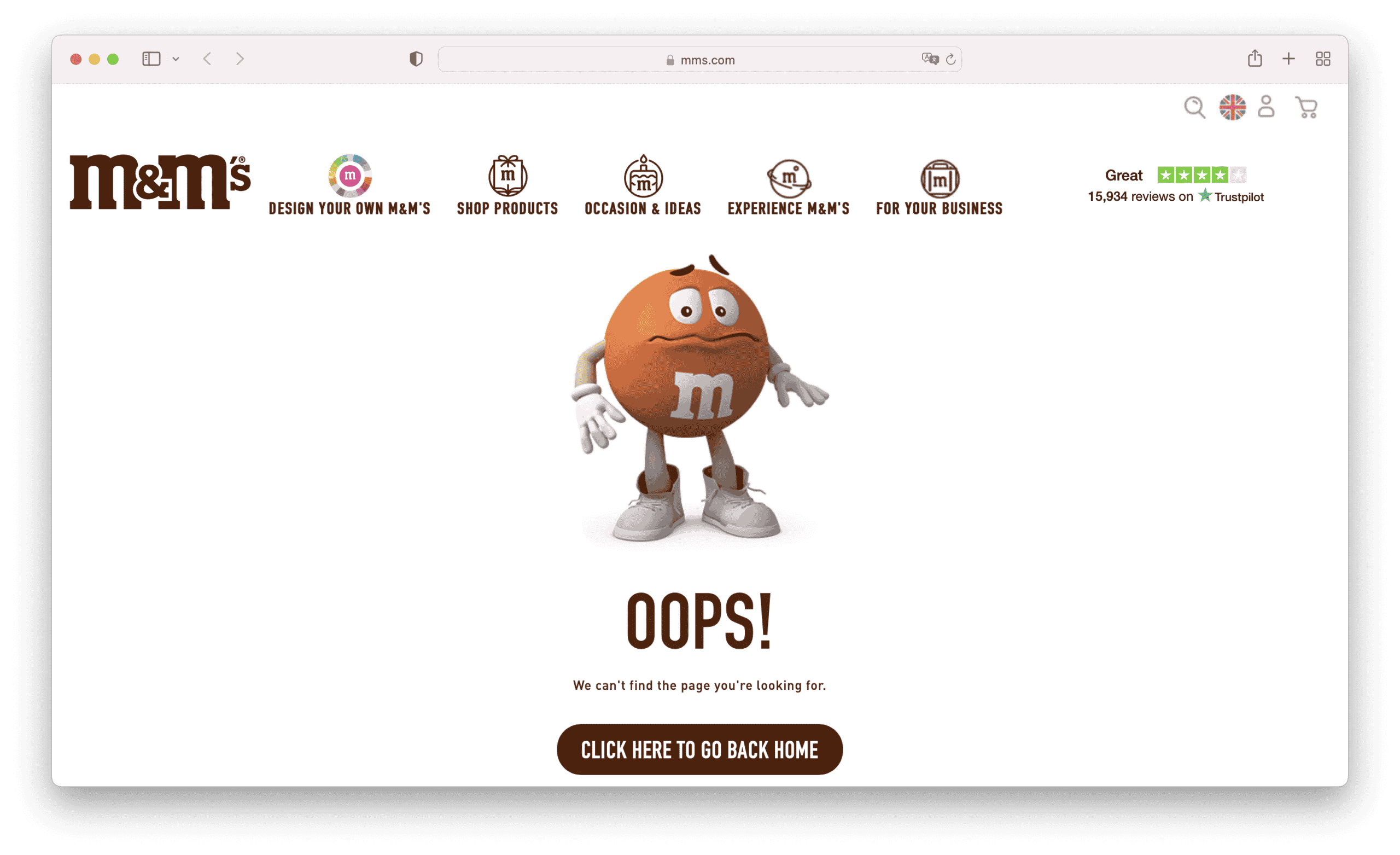Click the gift box Shop Products icon
The width and height of the screenshot is (1400, 855).
(507, 175)
